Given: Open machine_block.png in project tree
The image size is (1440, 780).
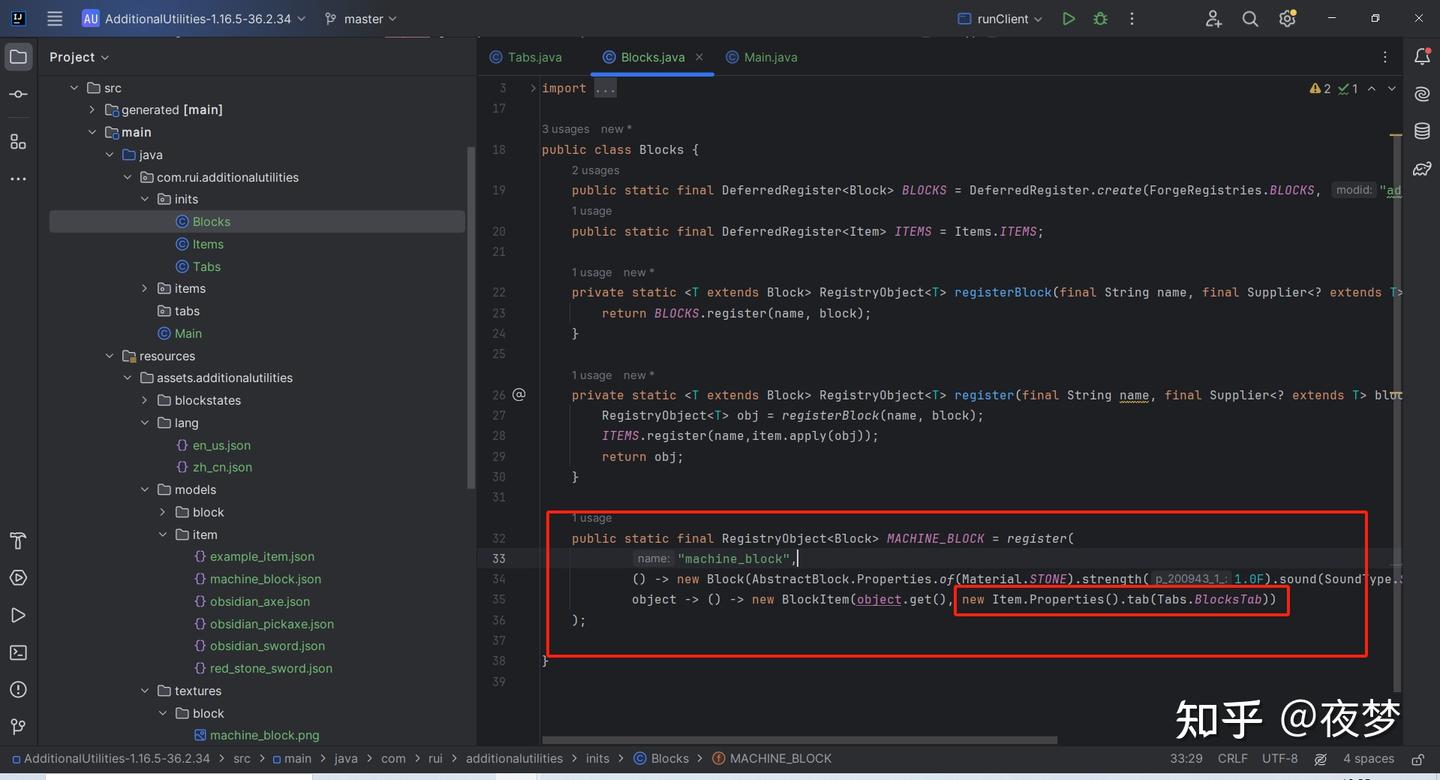Looking at the screenshot, I should click(264, 735).
